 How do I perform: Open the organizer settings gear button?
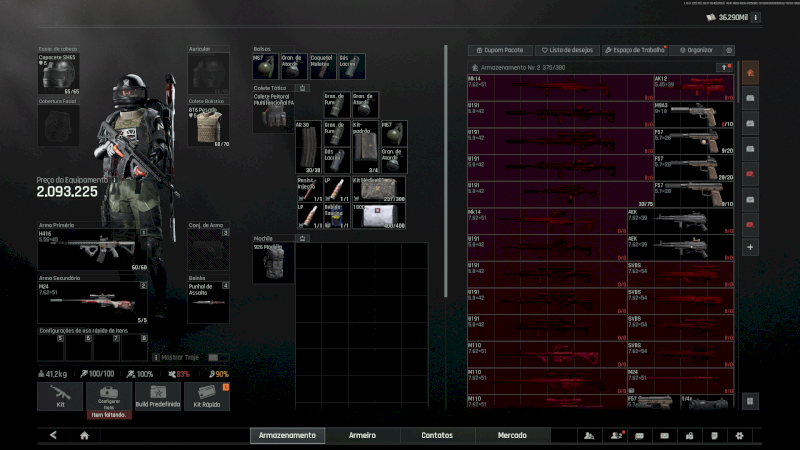pyautogui.click(x=728, y=49)
